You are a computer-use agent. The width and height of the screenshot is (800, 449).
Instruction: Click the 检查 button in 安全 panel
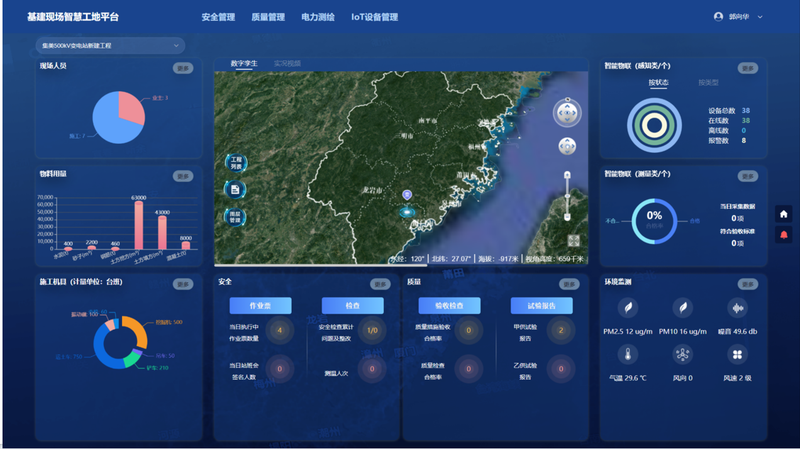pos(353,306)
